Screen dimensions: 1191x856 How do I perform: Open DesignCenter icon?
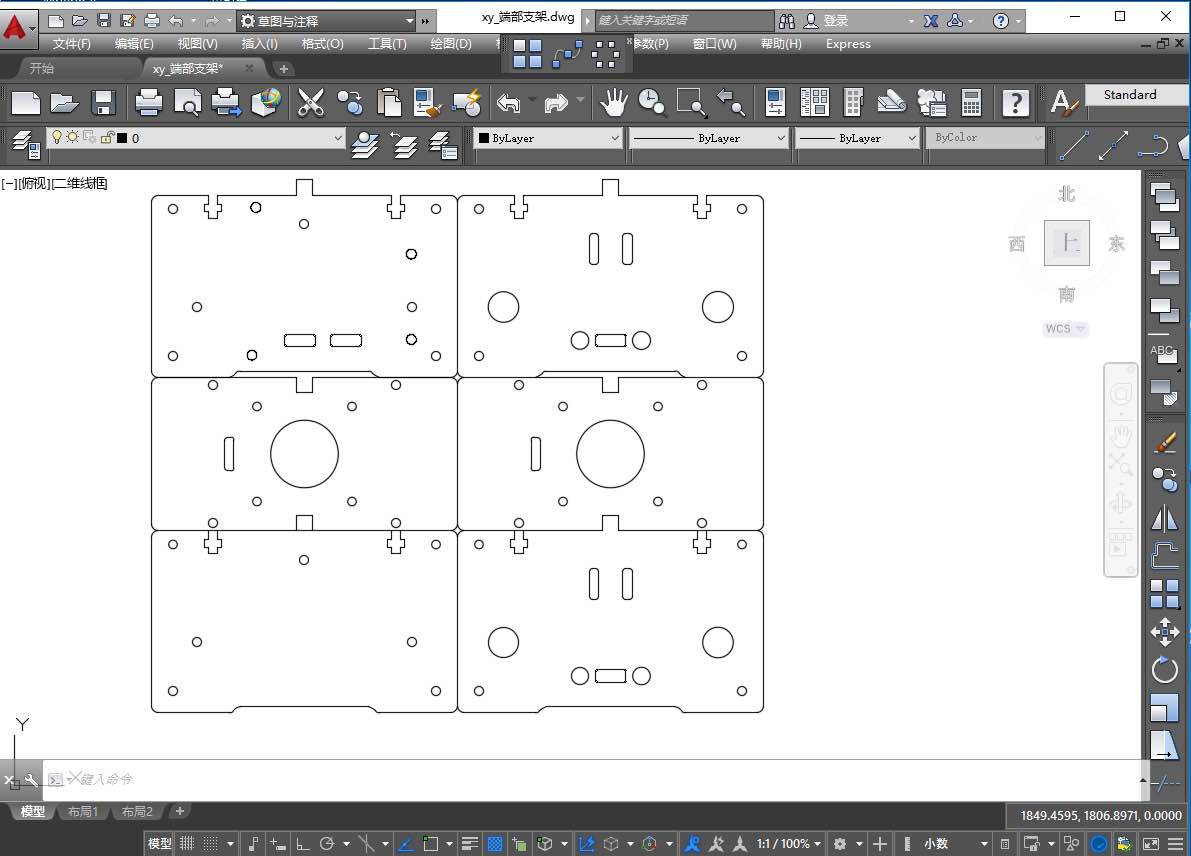(x=814, y=103)
